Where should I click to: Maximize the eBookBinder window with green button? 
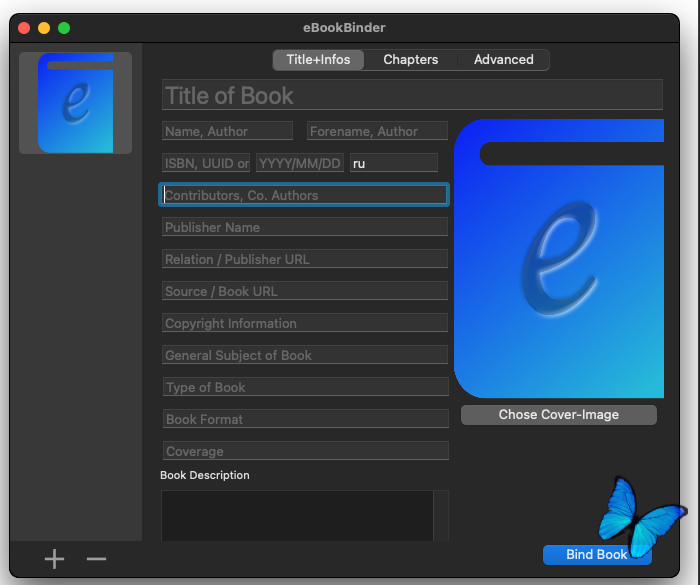click(x=64, y=28)
